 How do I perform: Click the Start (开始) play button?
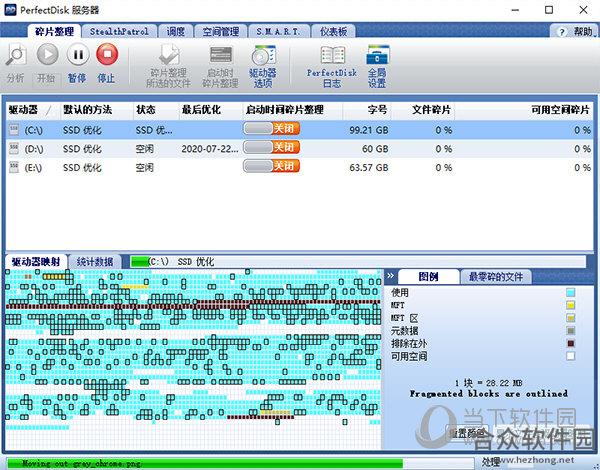(x=47, y=55)
